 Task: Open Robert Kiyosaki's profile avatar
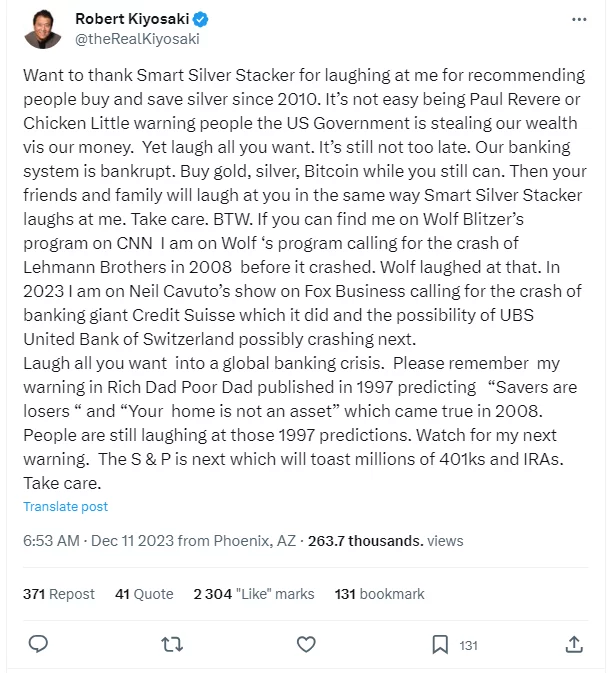[x=41, y=28]
